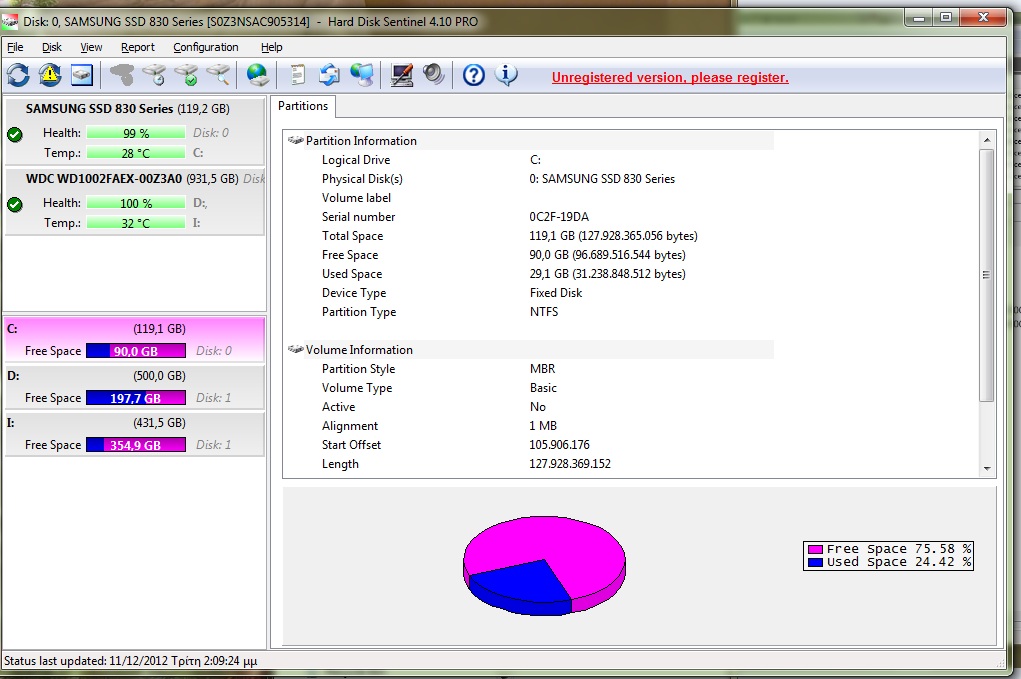The width and height of the screenshot is (1021, 679).
Task: Select partition D: in the list
Action: pos(135,387)
